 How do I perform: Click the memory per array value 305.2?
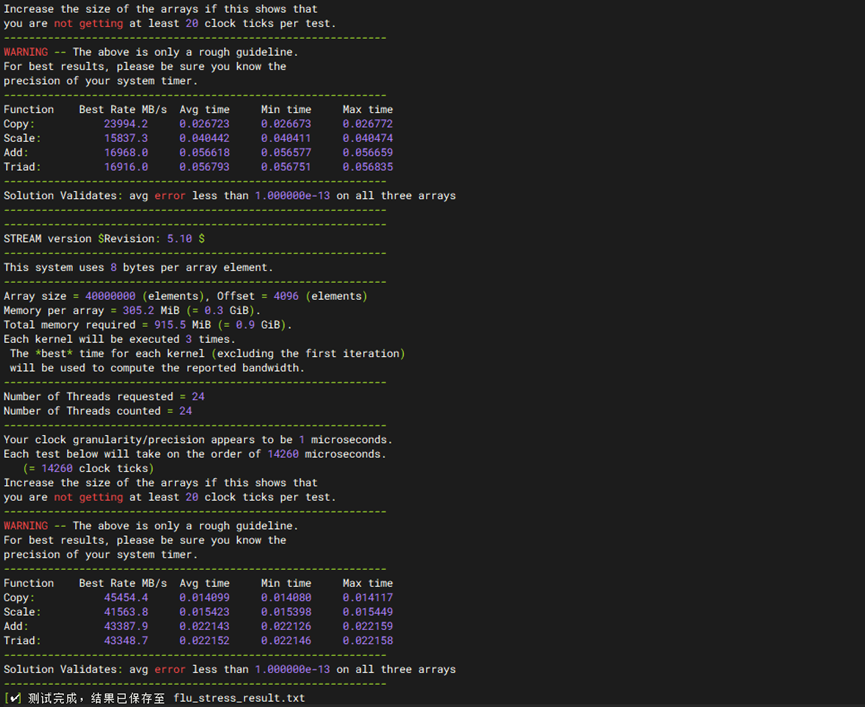point(138,310)
